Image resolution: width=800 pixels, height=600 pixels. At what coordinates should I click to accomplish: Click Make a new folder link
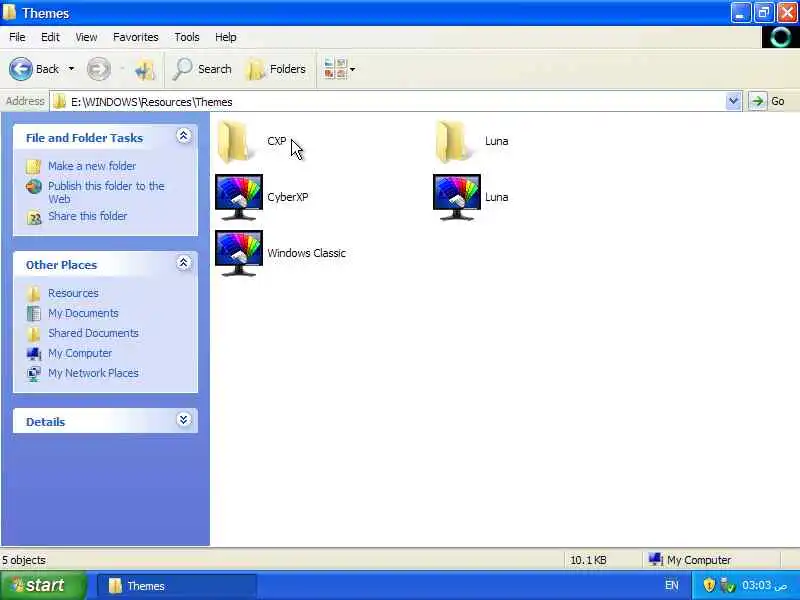pos(92,166)
